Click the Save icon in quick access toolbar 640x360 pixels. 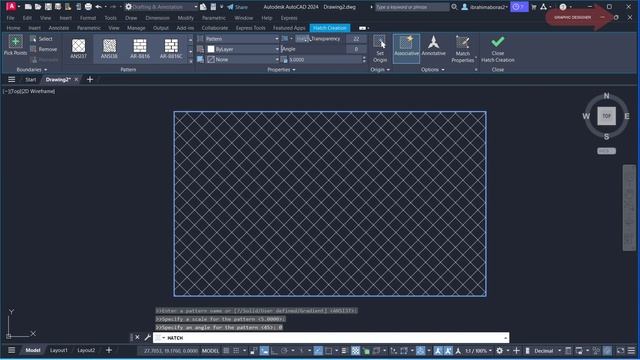click(x=48, y=7)
